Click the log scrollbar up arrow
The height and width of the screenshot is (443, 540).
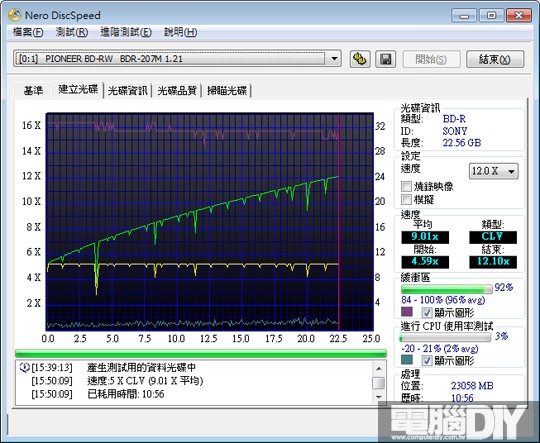[x=379, y=369]
